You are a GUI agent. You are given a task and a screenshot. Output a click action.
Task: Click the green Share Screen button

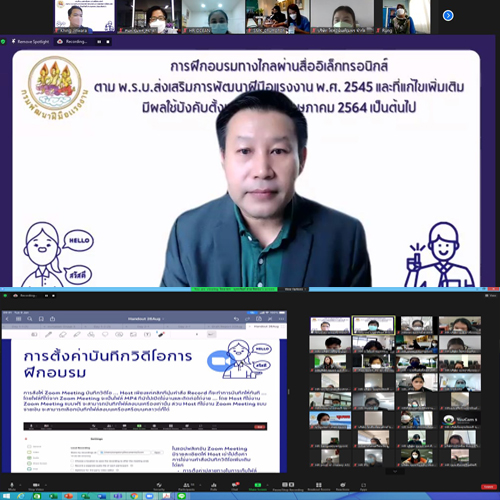pos(258,486)
